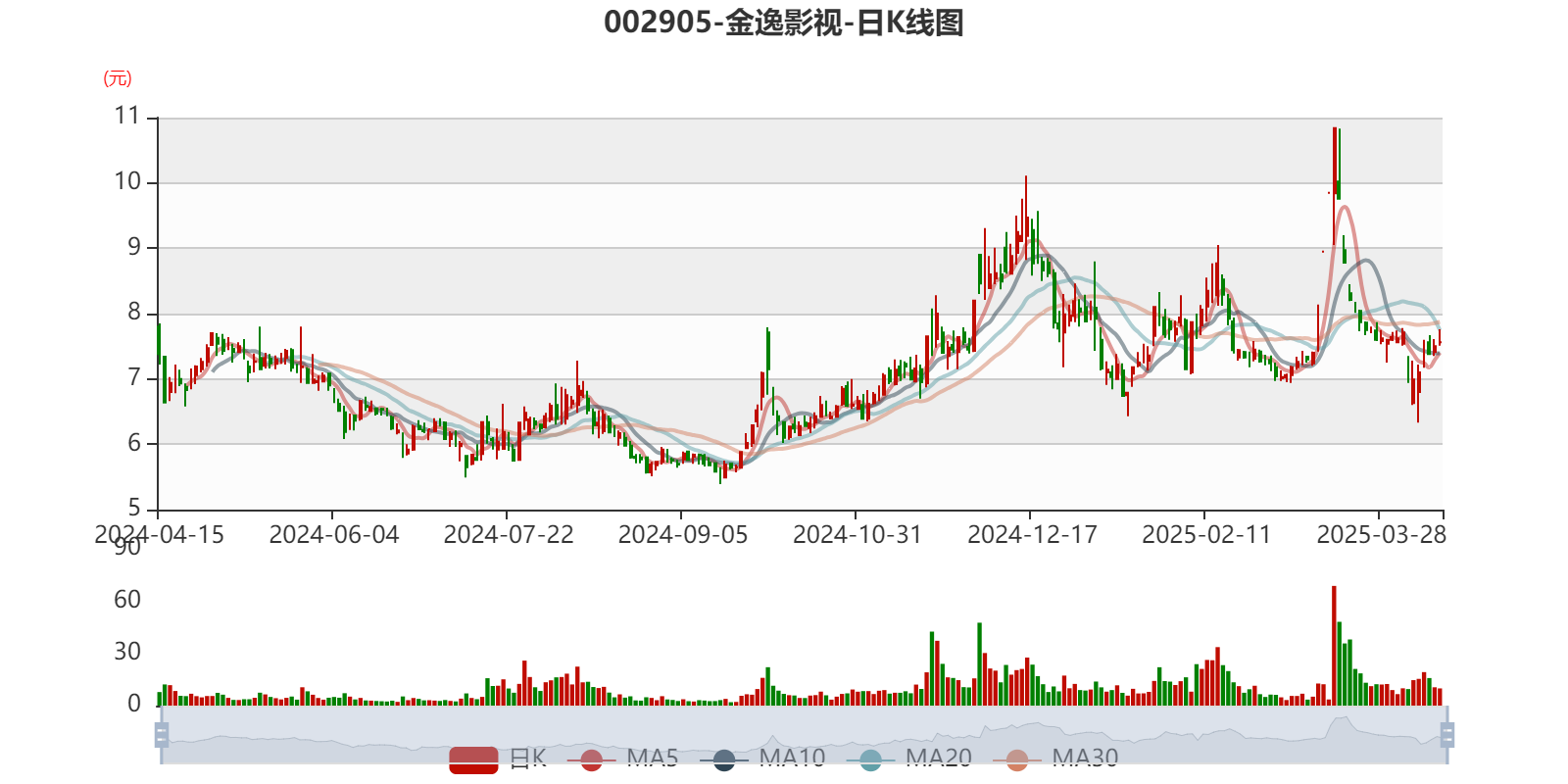Click the 2024-10-31 date axis label
1568x784 pixels.
[x=857, y=535]
